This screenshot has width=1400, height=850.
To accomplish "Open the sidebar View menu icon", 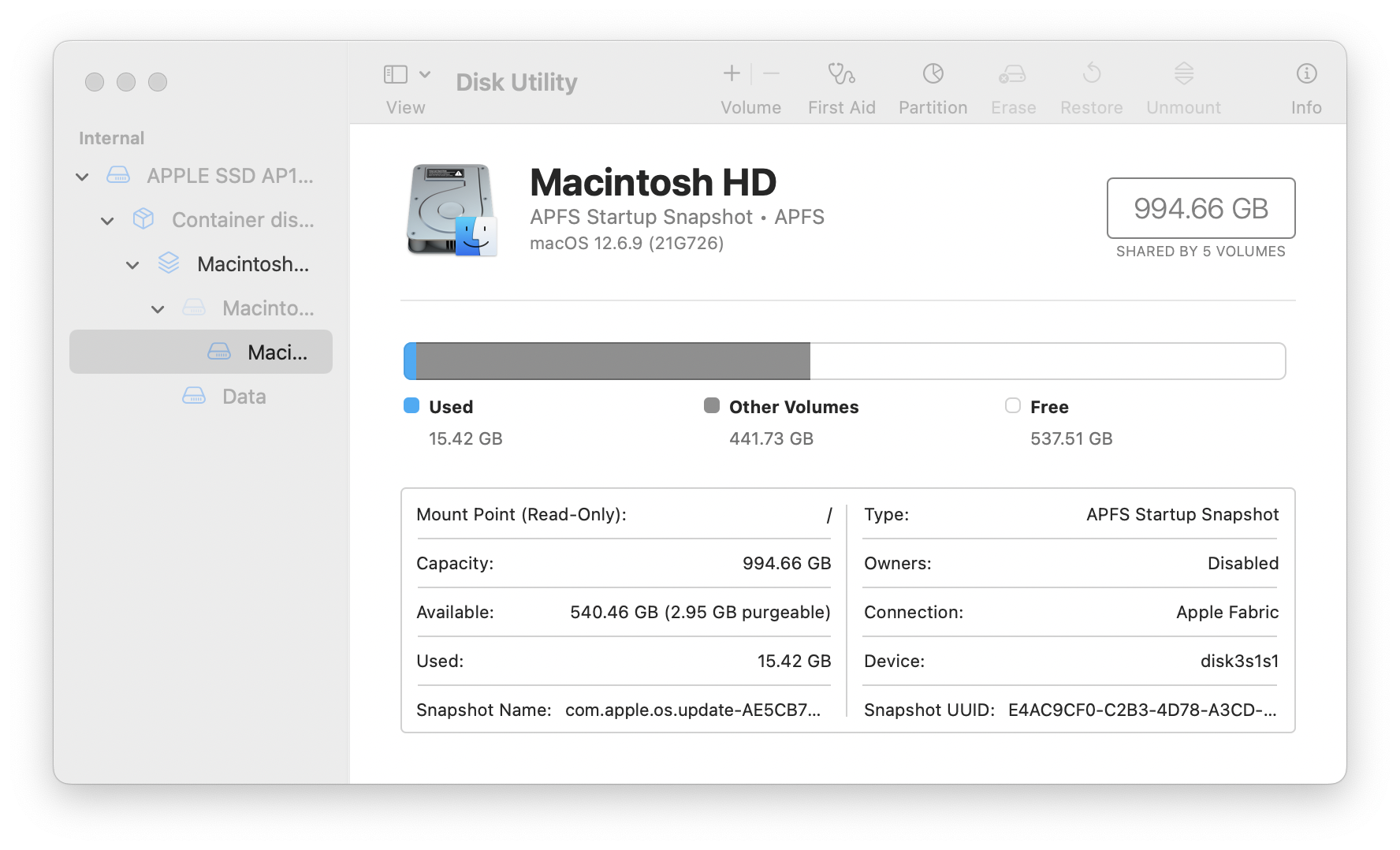I will point(395,74).
